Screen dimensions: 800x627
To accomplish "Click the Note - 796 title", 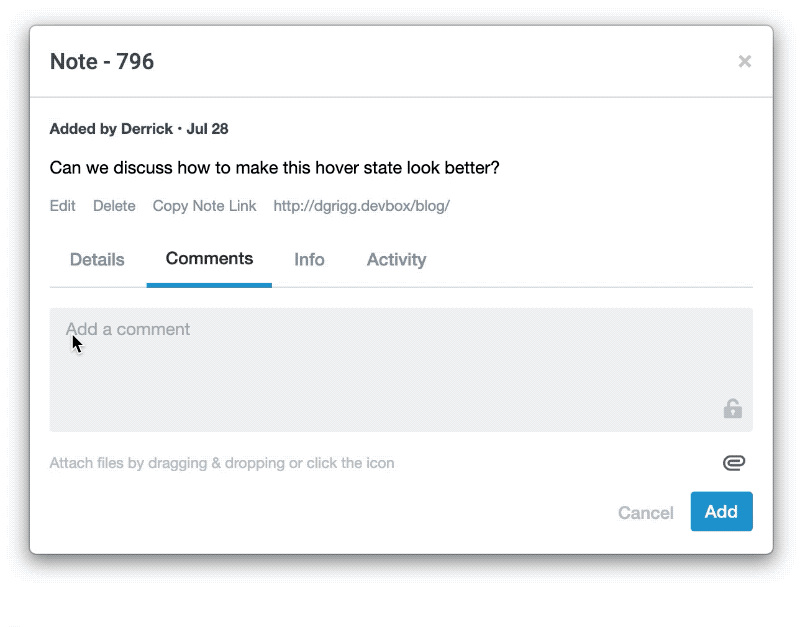I will tap(102, 61).
